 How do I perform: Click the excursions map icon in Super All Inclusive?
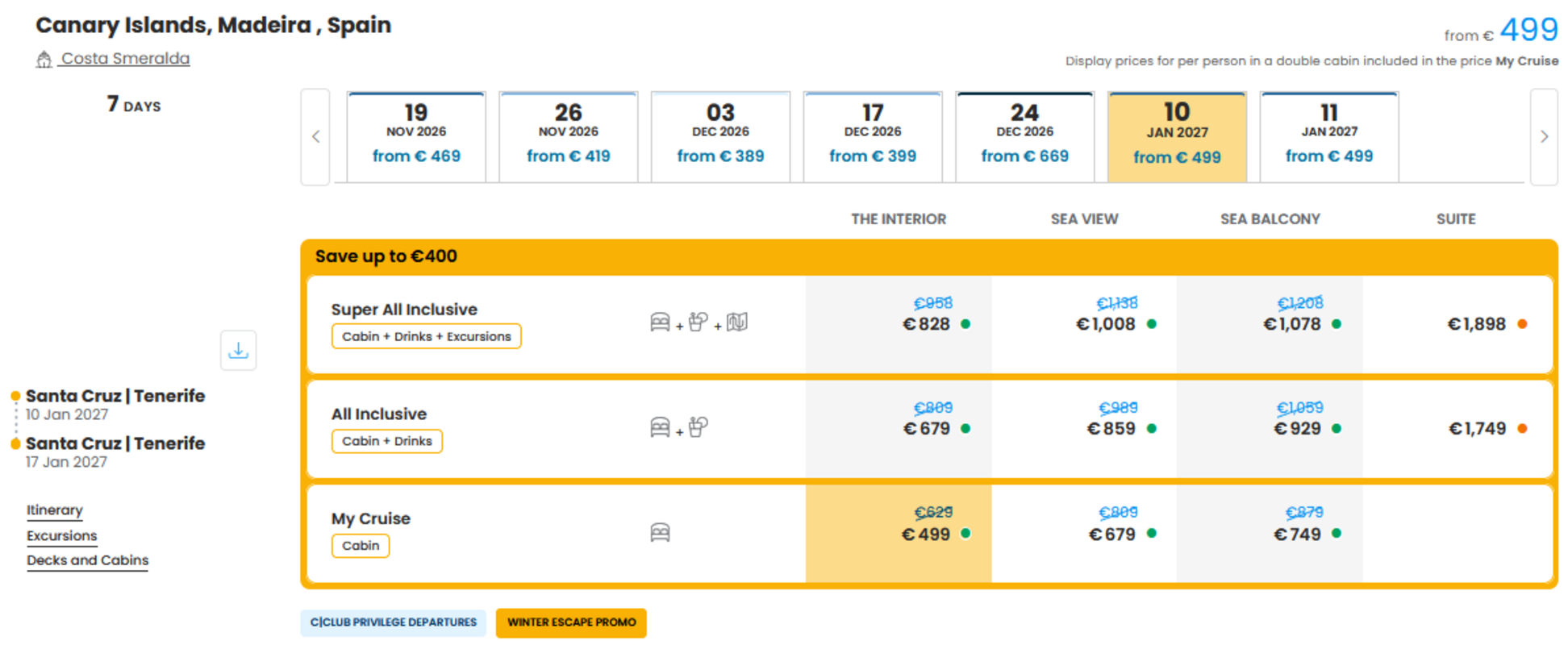737,322
